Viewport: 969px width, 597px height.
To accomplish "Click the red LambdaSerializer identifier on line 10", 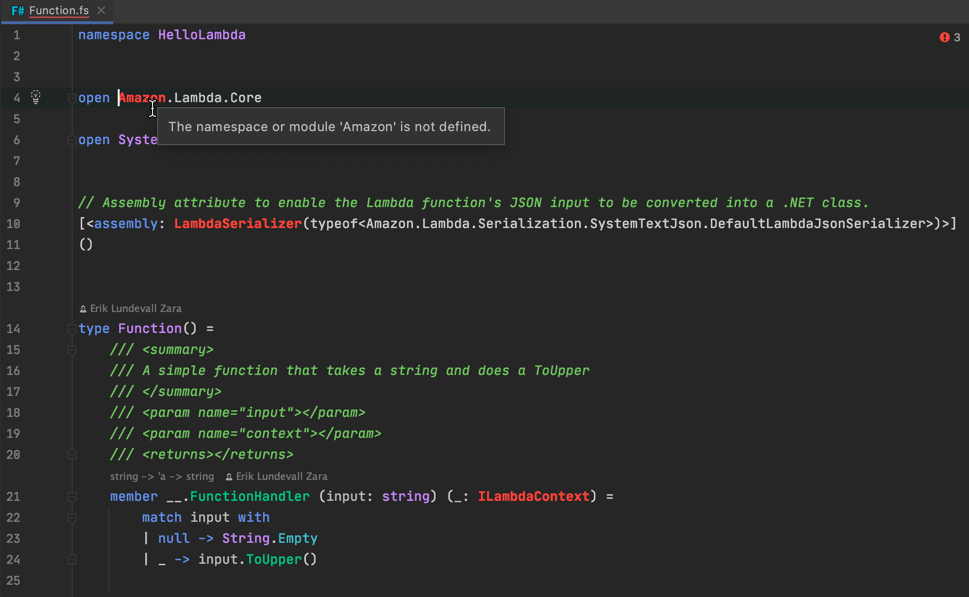I will pos(237,224).
